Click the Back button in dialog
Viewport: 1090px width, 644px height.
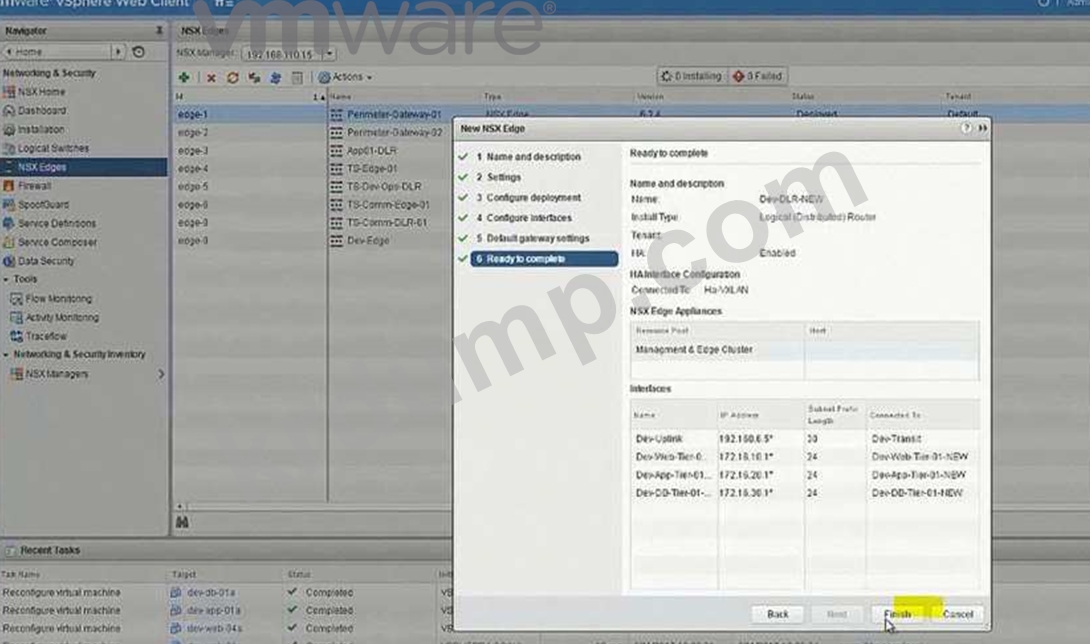[x=777, y=614]
